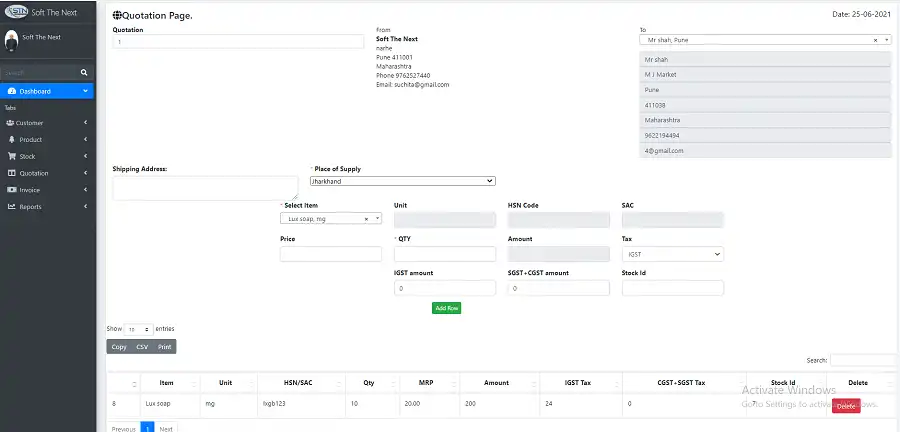Open the Tax type dropdown
Image resolution: width=900 pixels, height=432 pixels.
point(672,255)
